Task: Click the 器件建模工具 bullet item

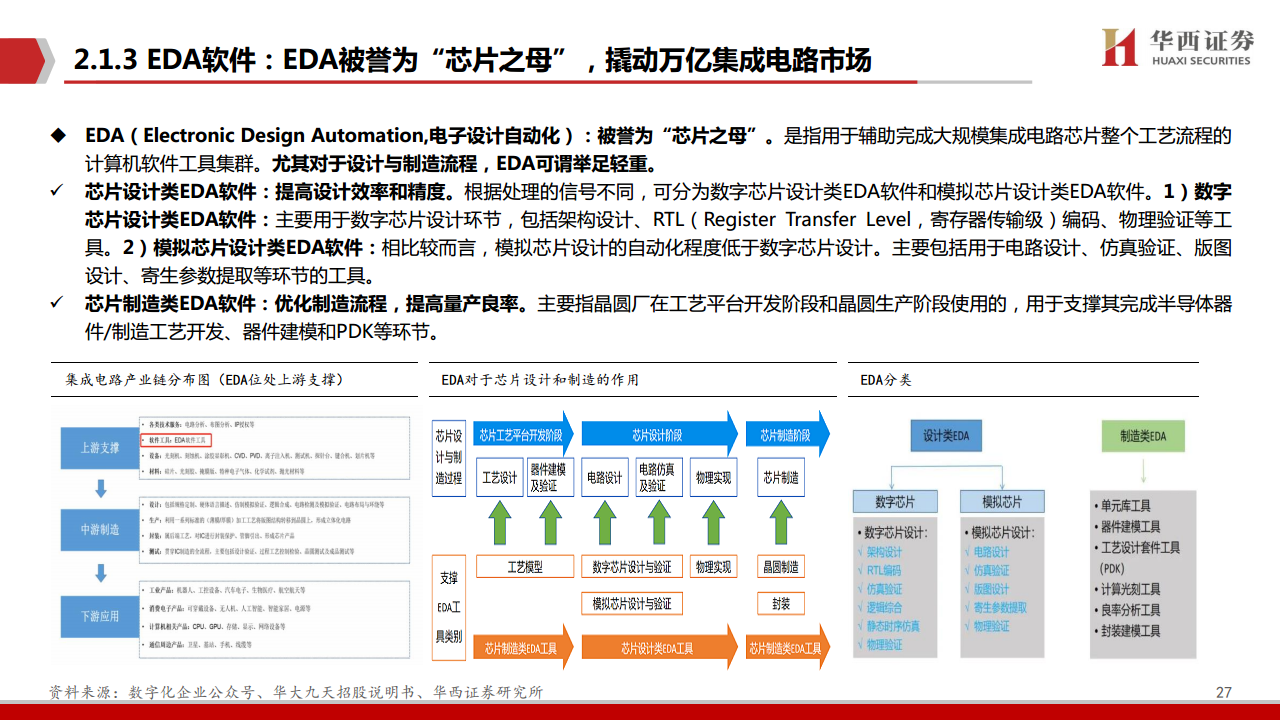Action: click(1126, 527)
